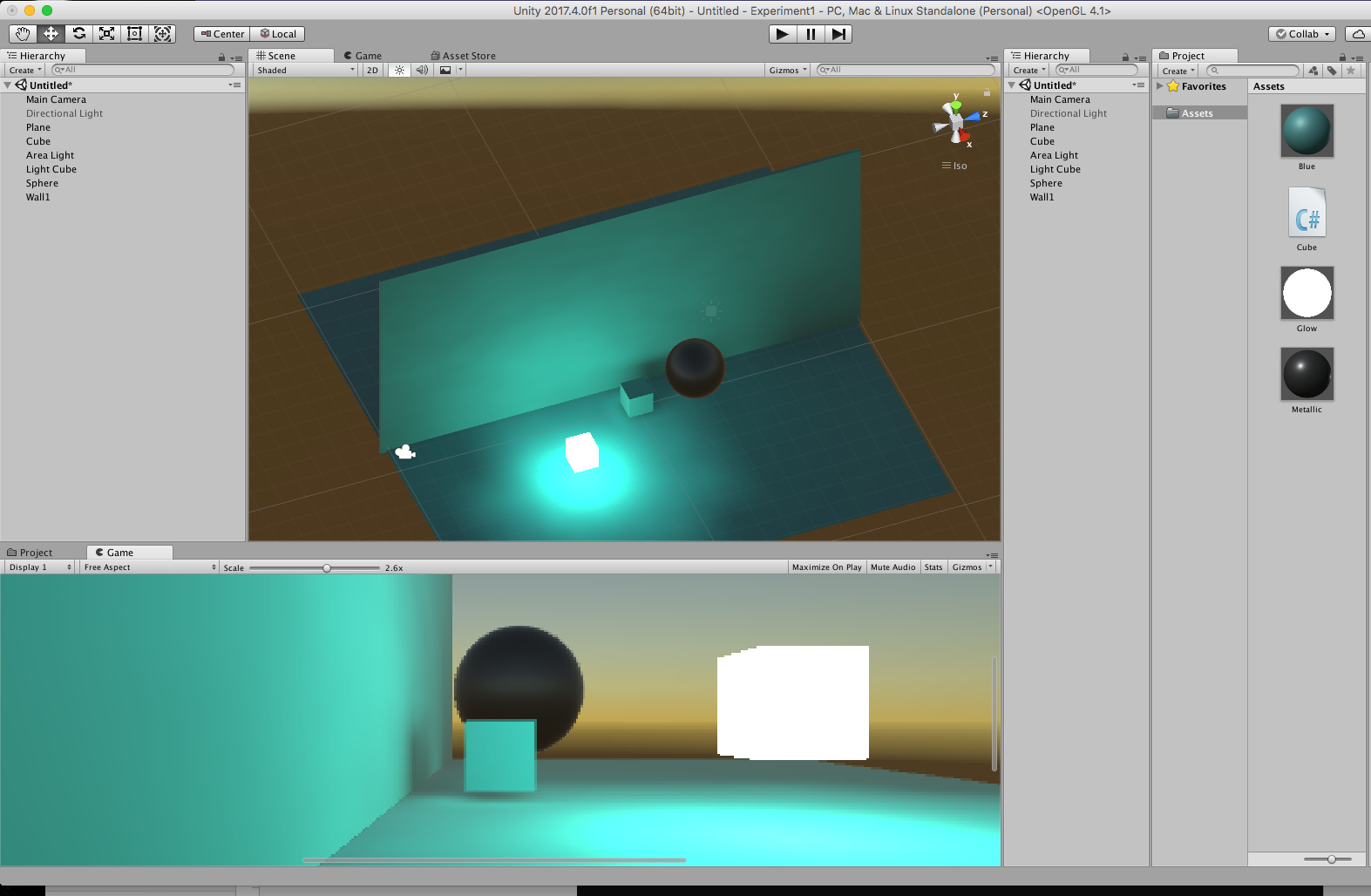Open the Game tab beside Asset Store

tap(363, 56)
